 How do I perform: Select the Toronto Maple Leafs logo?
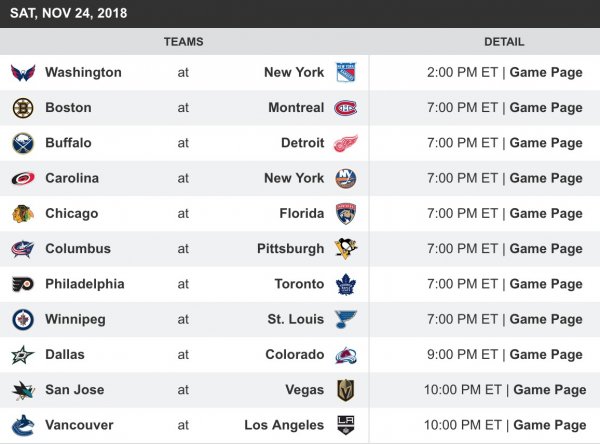click(x=346, y=284)
